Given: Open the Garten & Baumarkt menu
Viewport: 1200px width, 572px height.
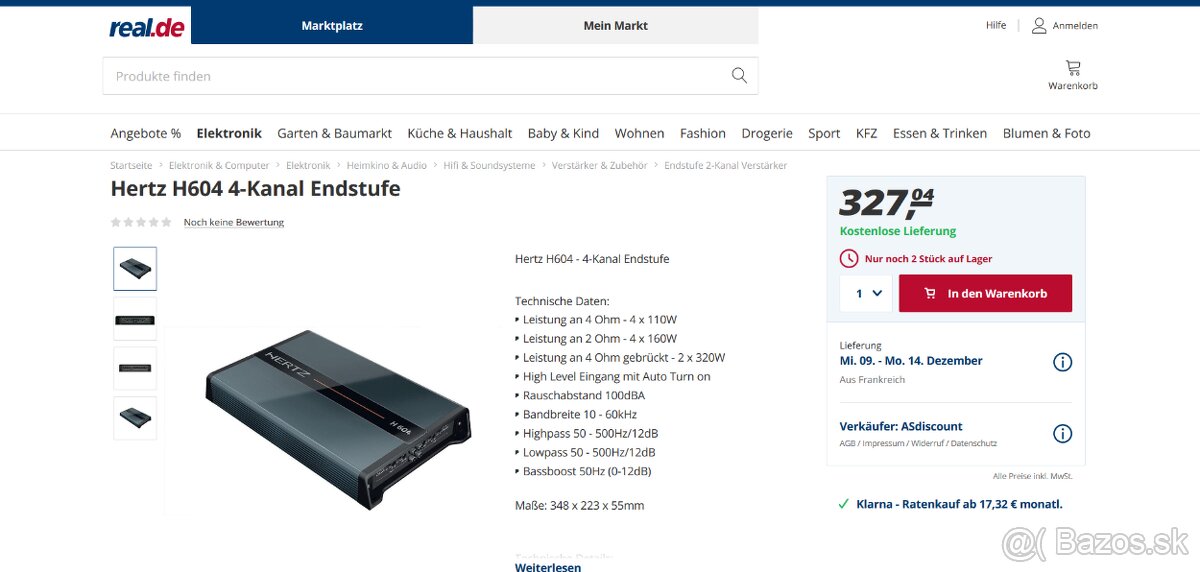Looking at the screenshot, I should (335, 133).
